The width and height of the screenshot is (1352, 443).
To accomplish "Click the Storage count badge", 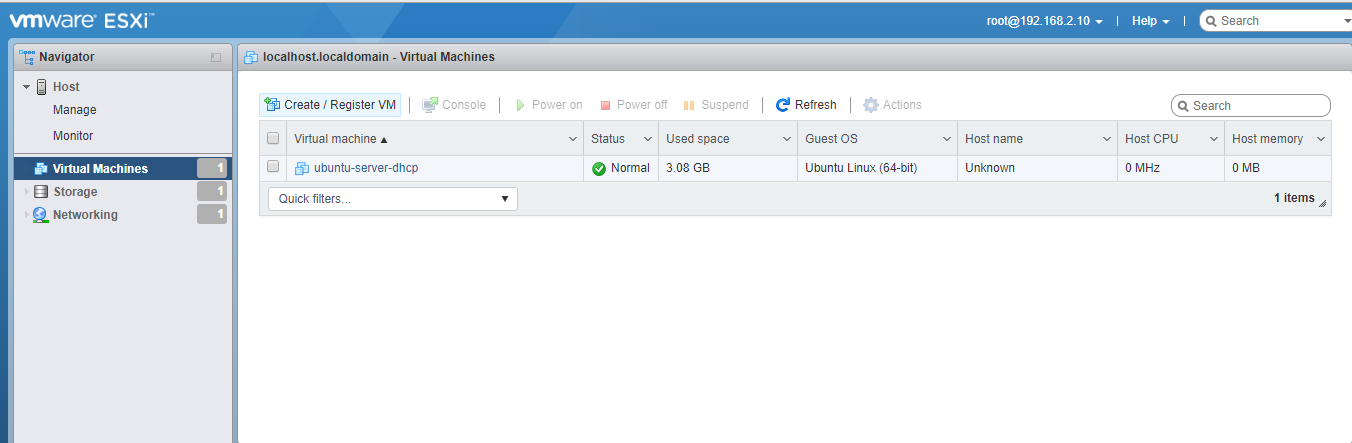I will coord(212,192).
